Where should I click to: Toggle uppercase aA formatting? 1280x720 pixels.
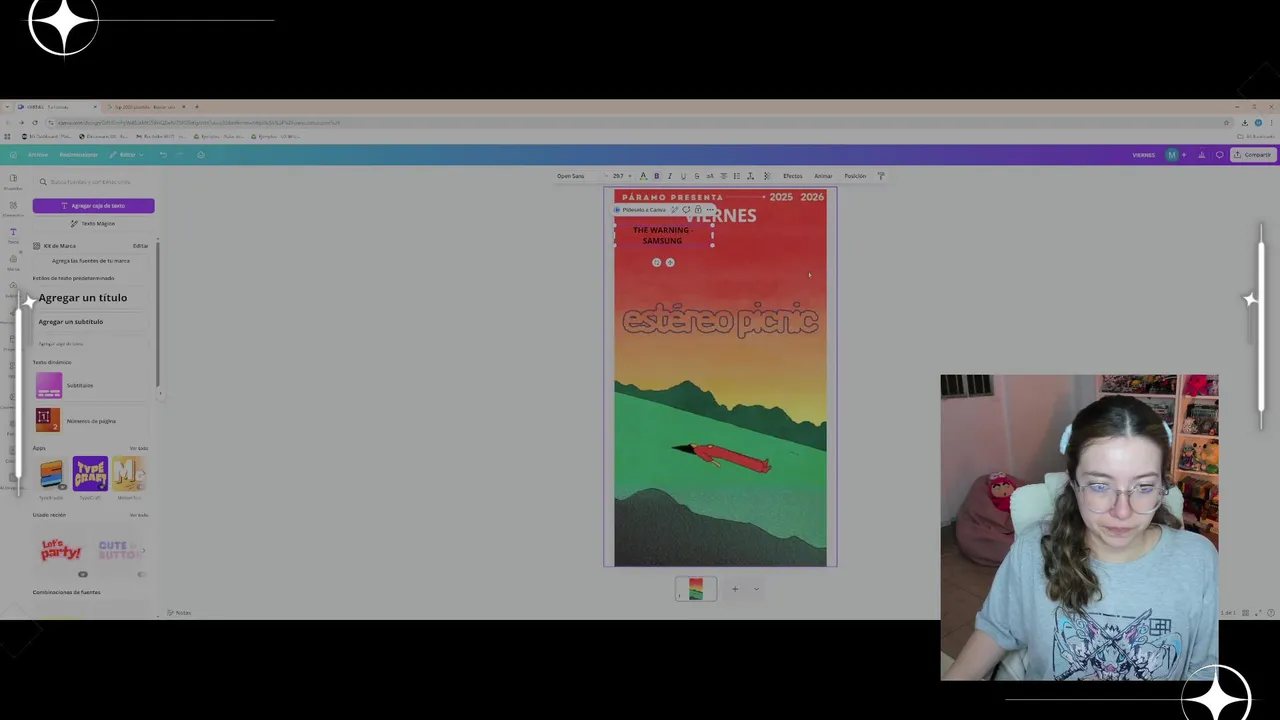710,176
